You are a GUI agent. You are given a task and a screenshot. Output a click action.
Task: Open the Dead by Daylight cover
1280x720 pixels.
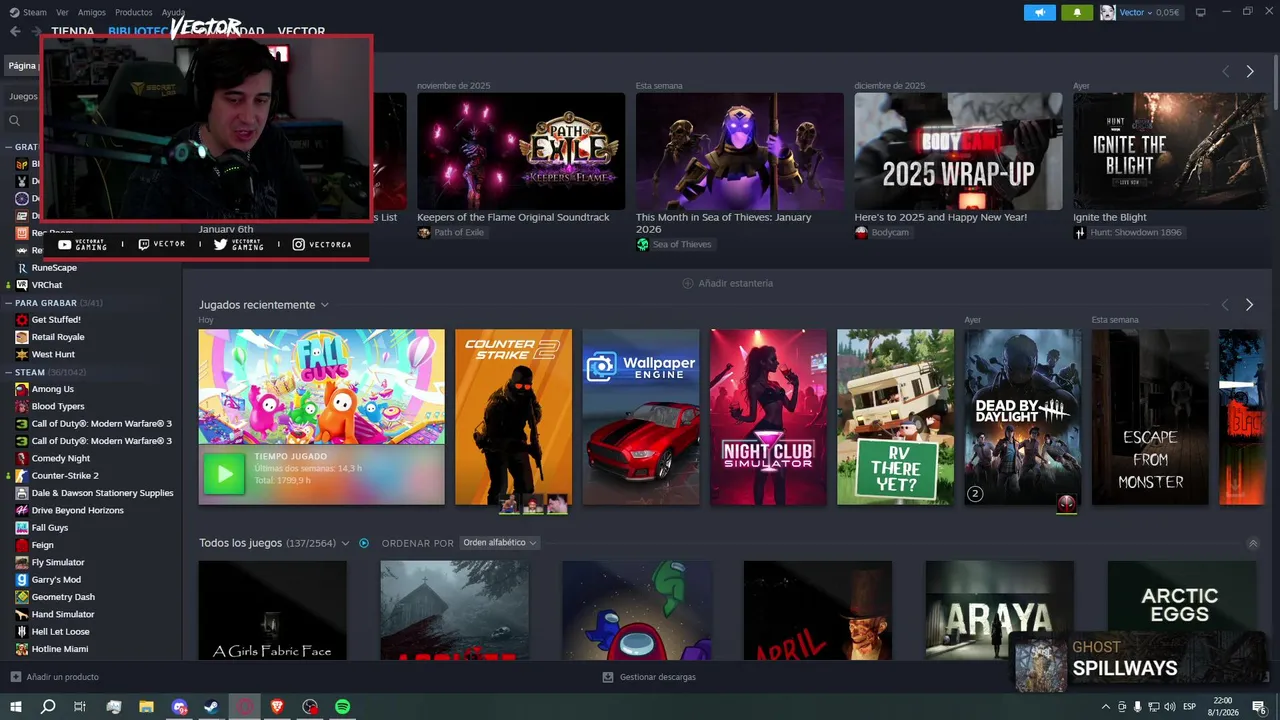(1022, 417)
